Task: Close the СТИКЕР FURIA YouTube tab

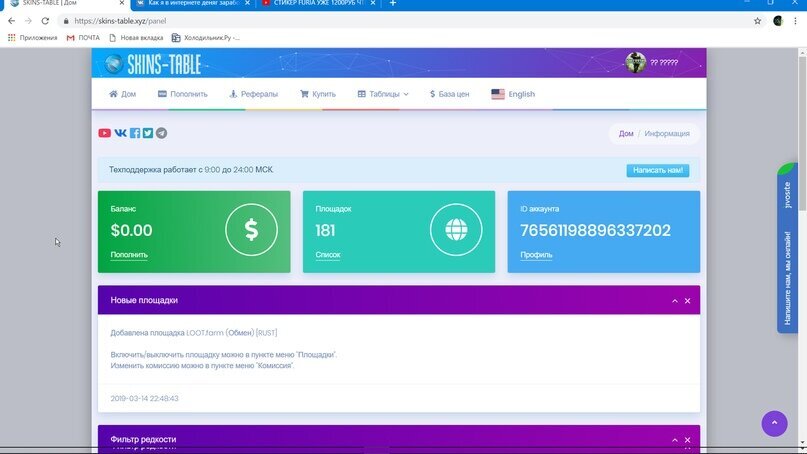Action: (373, 3)
